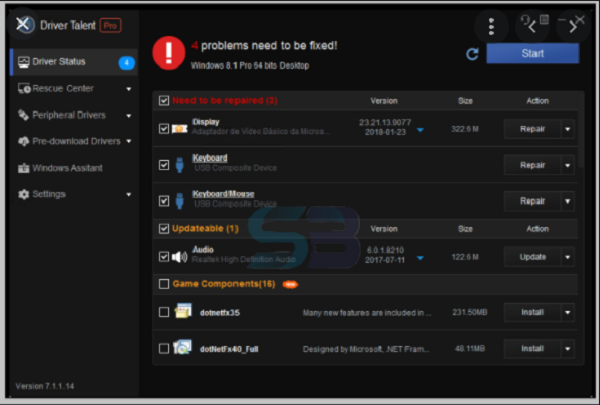This screenshot has width=600, height=405.
Task: Uncheck the Audio Realtek driver checkbox
Action: click(x=164, y=256)
